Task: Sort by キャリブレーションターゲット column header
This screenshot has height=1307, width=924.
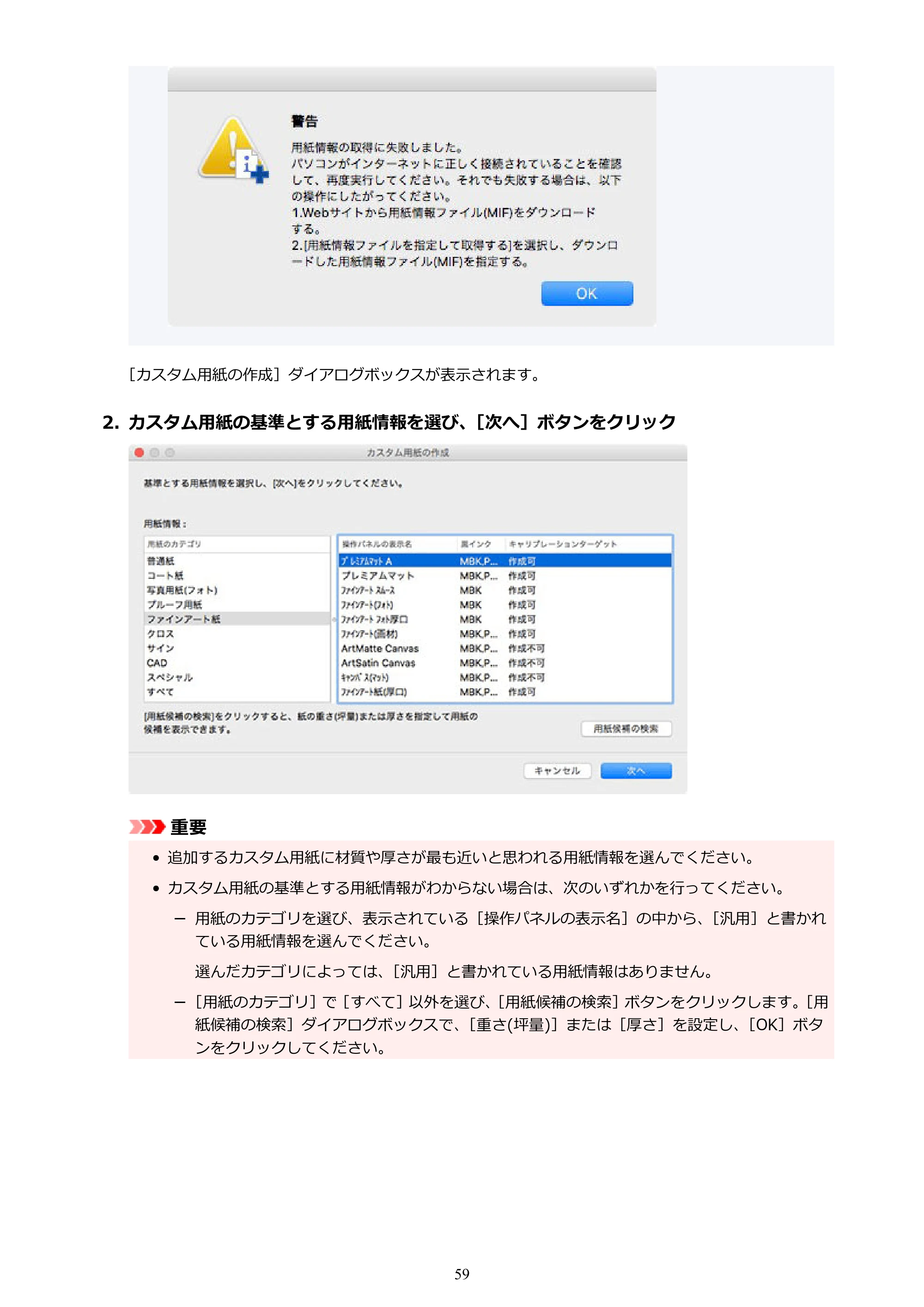Action: [x=588, y=544]
